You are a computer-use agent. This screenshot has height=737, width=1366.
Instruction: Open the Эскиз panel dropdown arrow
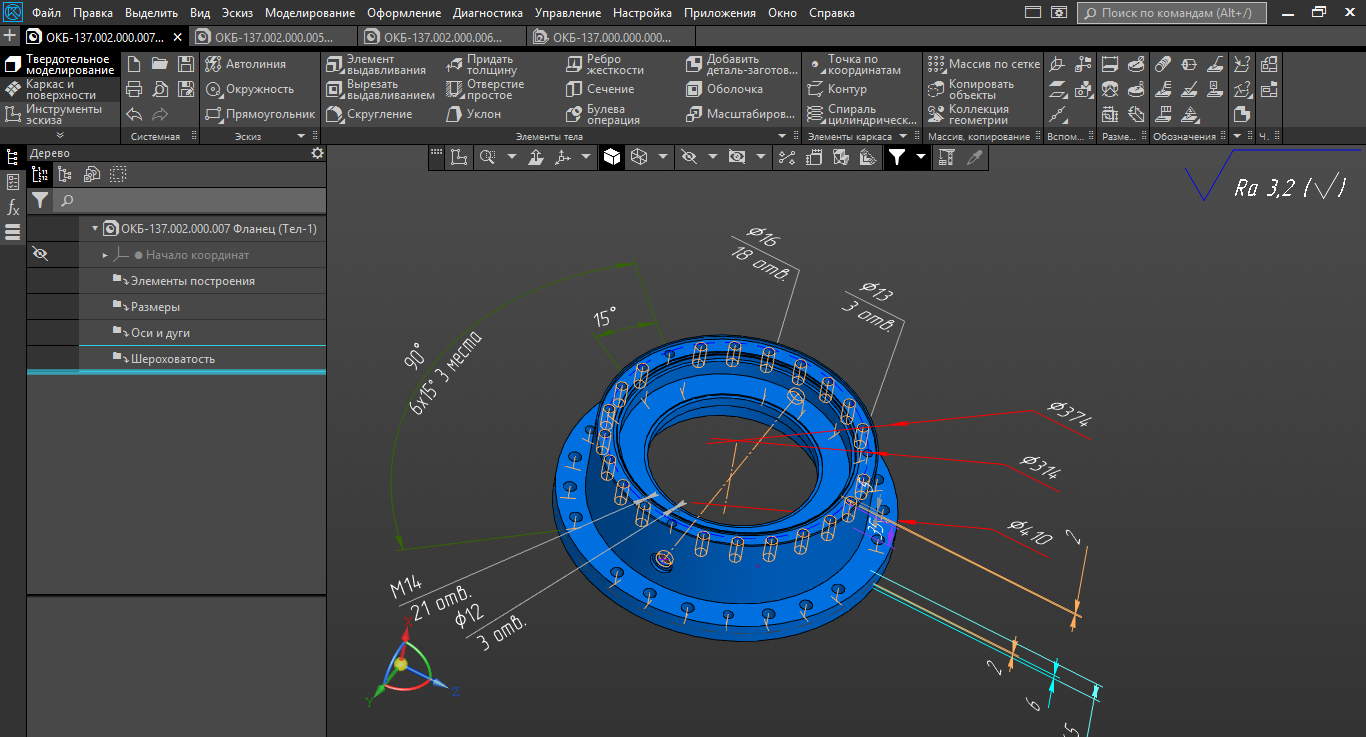[301, 136]
